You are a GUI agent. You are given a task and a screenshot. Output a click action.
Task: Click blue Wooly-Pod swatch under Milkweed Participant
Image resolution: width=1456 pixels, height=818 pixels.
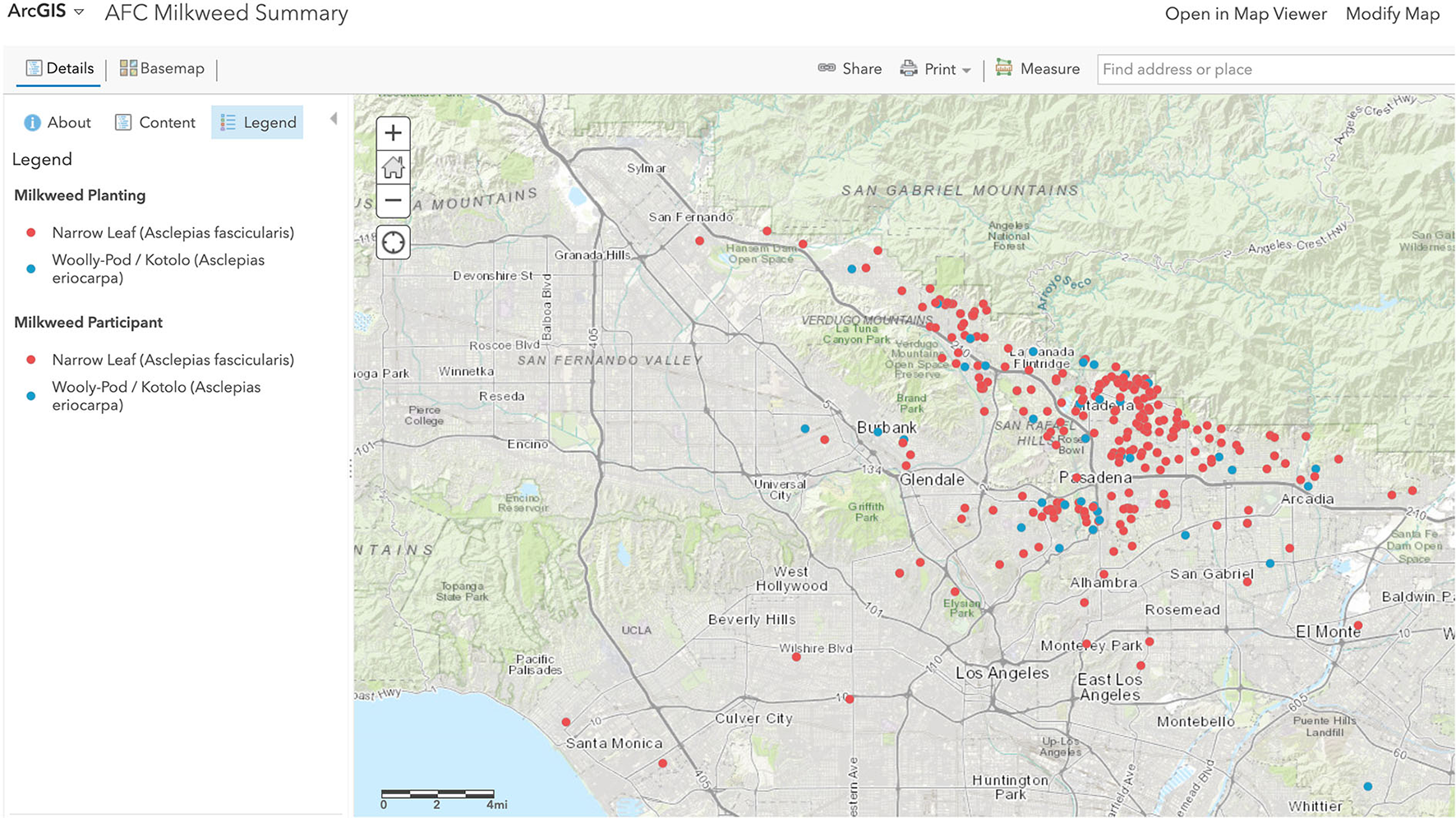[31, 396]
